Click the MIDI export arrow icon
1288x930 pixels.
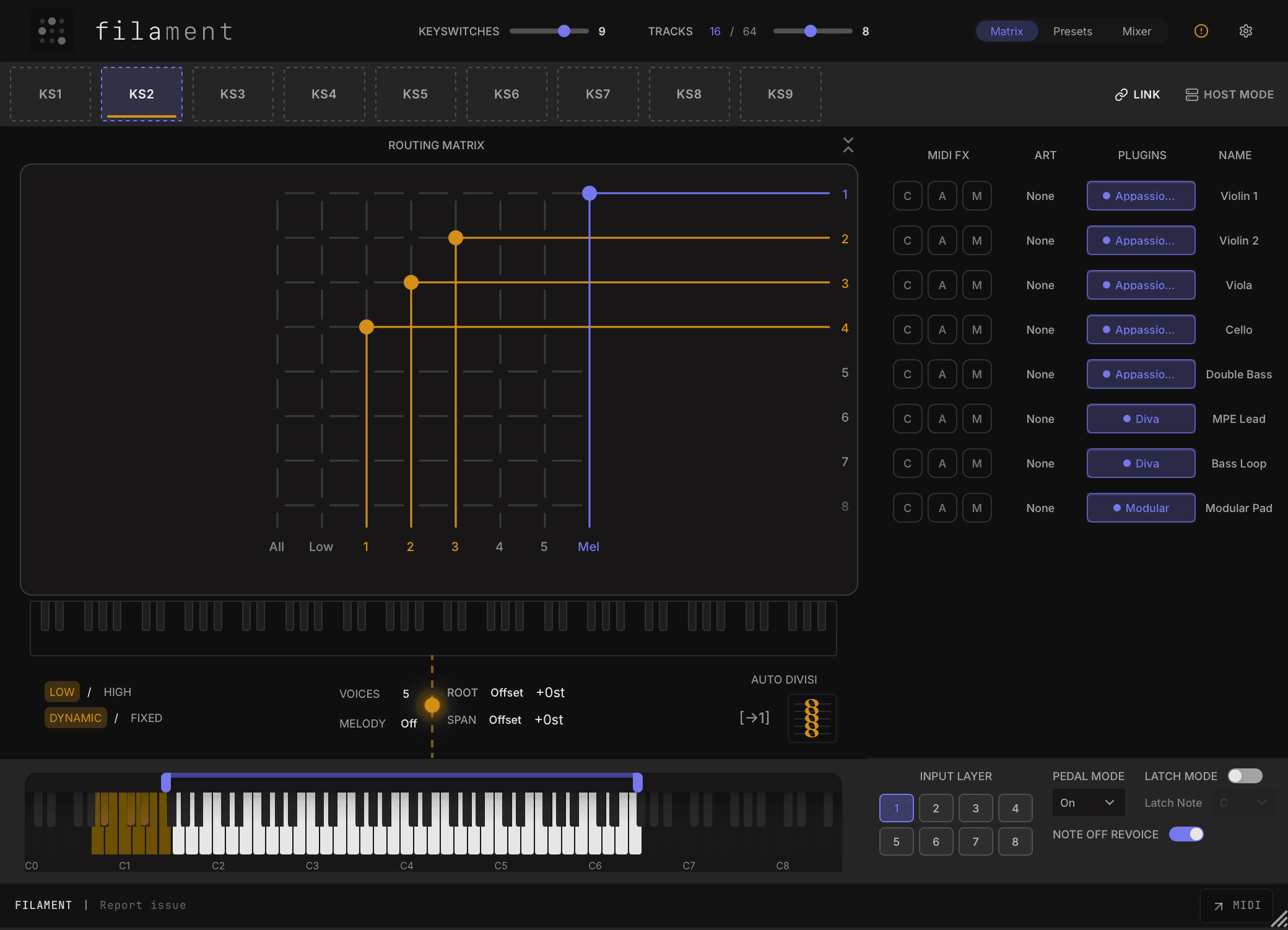(x=1219, y=906)
